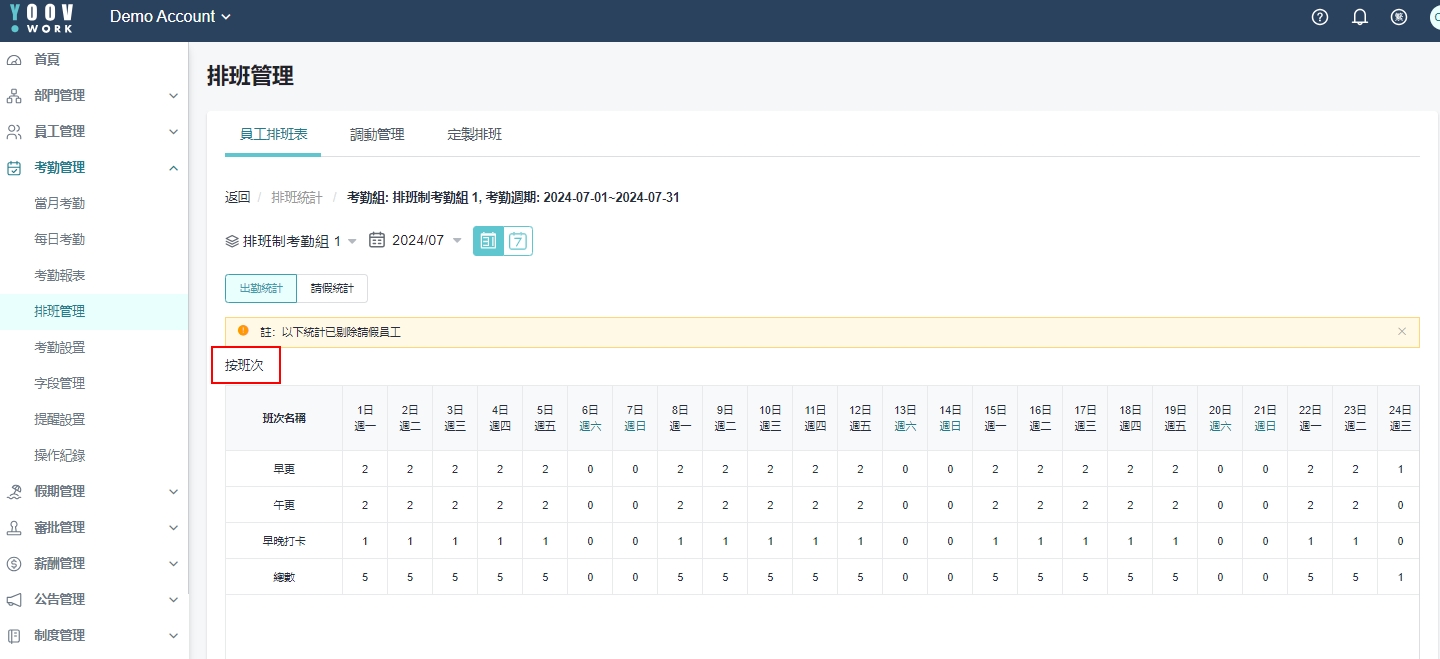Click the YOOV Work logo
Image resolution: width=1440 pixels, height=659 pixels.
coord(42,17)
